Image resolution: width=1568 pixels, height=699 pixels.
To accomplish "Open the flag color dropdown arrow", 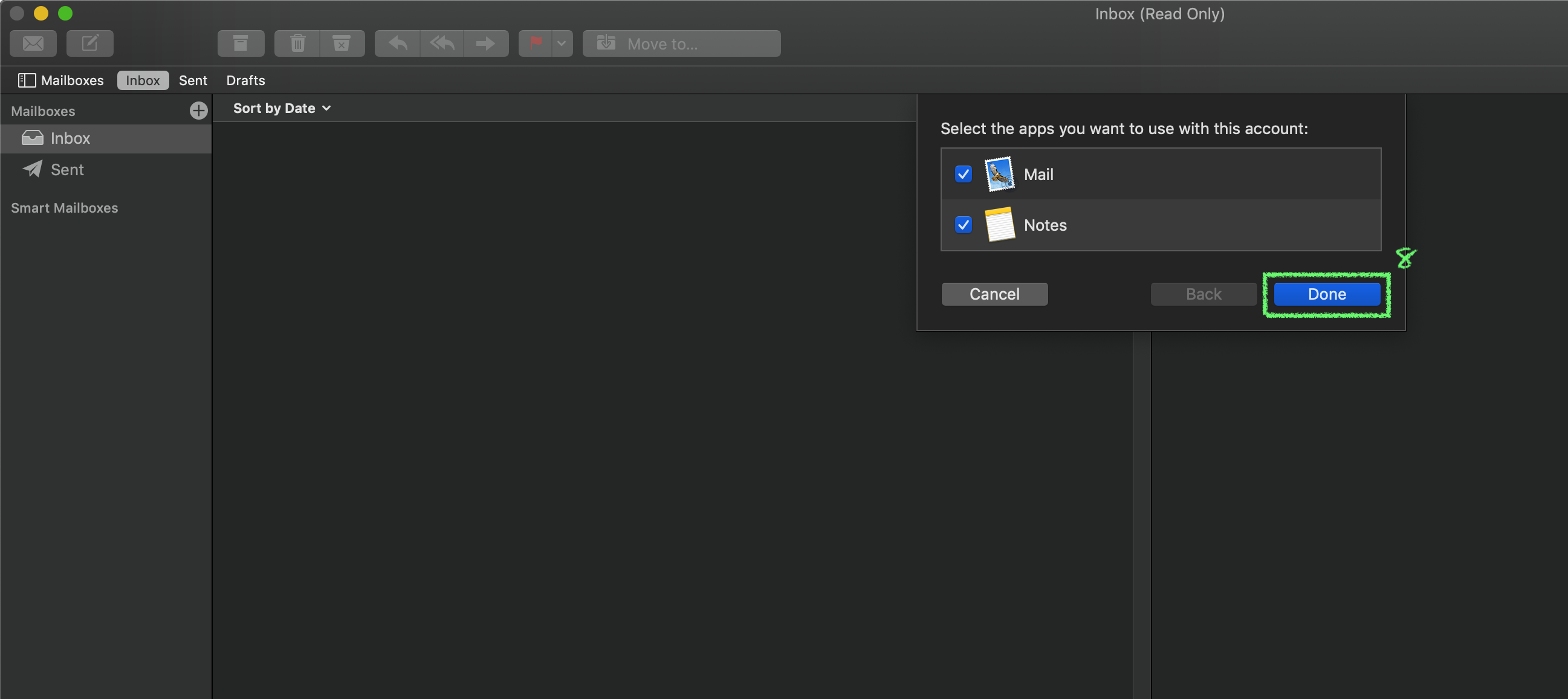I will pyautogui.click(x=562, y=43).
